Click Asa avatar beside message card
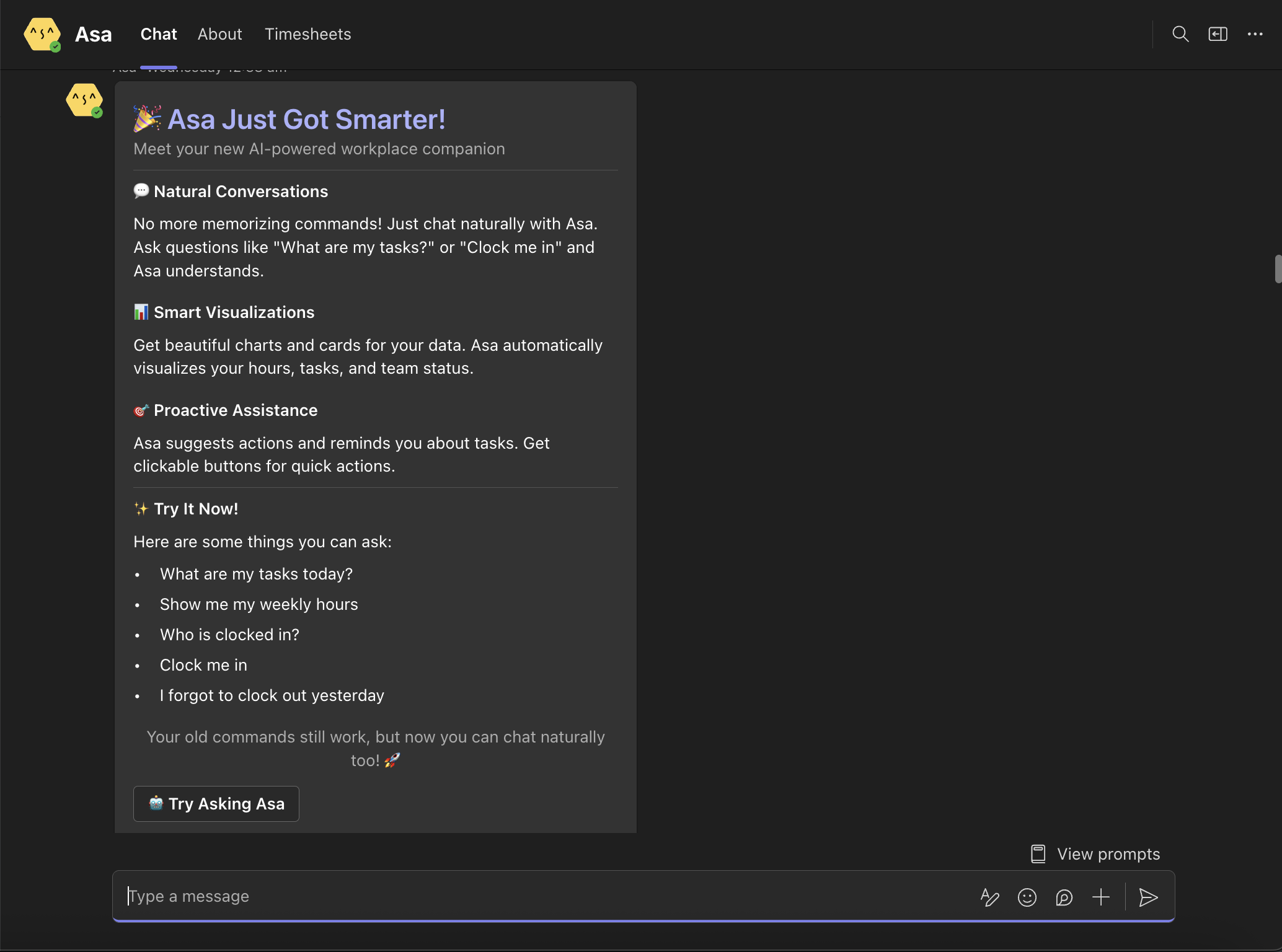This screenshot has width=1282, height=952. point(84,100)
